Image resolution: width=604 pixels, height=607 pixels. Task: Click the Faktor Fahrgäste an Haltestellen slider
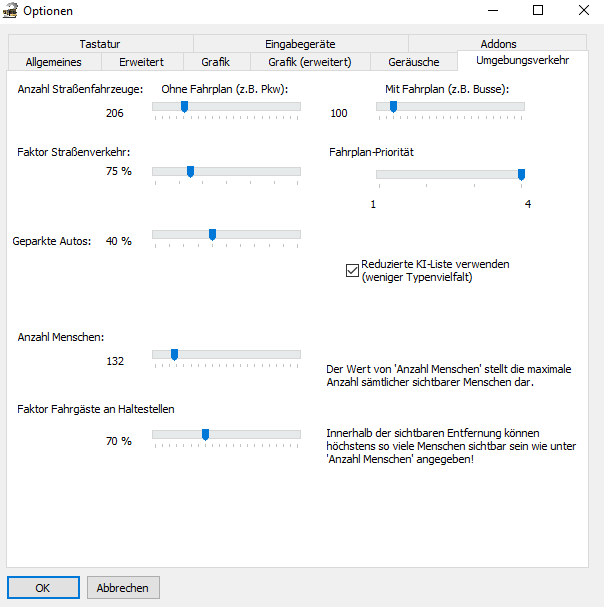[205, 434]
